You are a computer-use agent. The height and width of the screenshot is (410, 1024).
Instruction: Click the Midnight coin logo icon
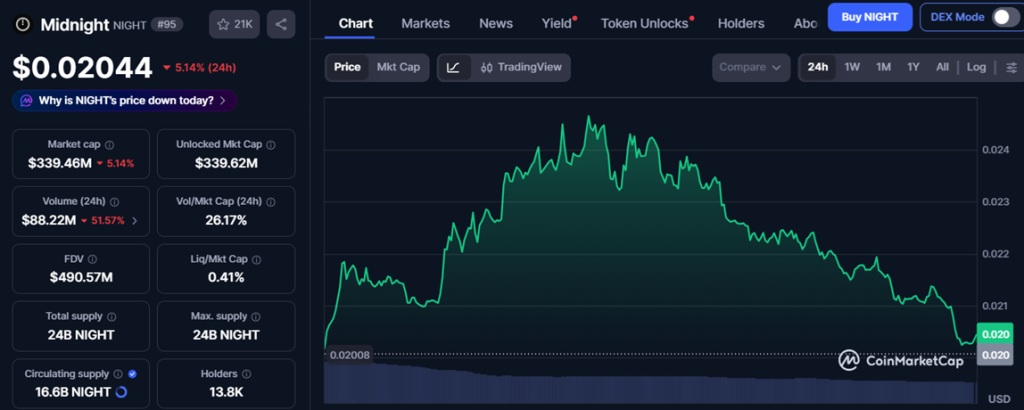(x=23, y=25)
